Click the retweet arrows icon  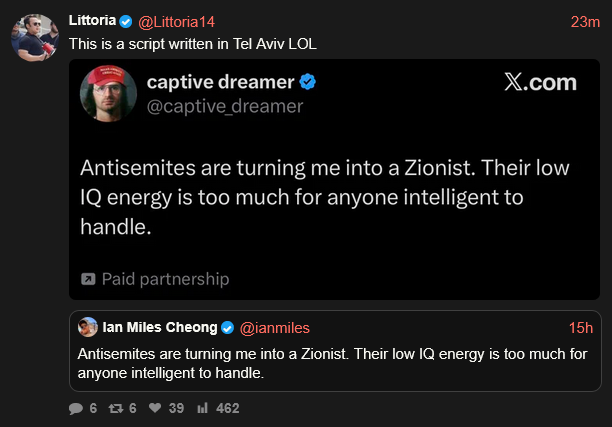(116, 408)
